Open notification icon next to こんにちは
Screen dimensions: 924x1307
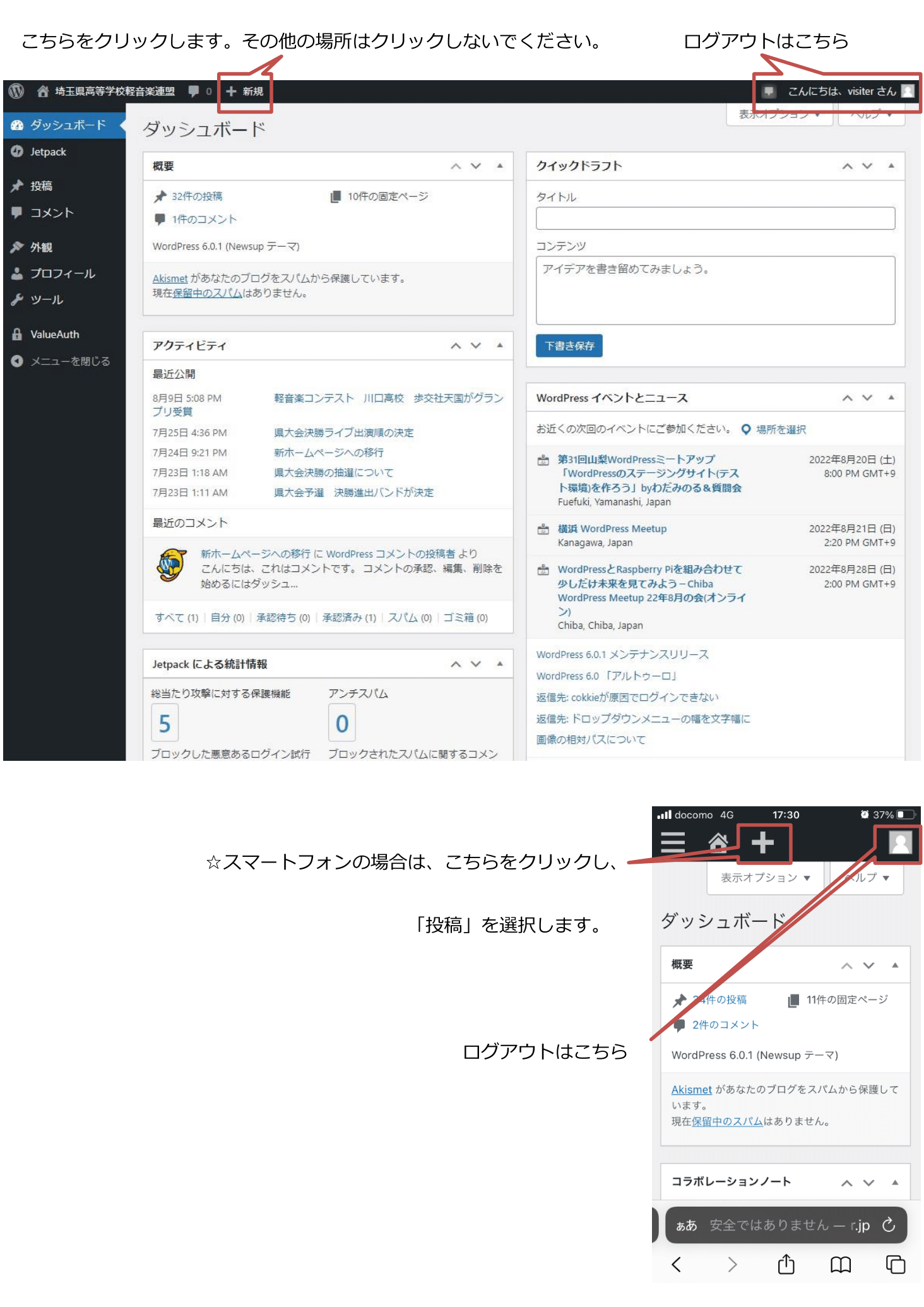pos(768,92)
